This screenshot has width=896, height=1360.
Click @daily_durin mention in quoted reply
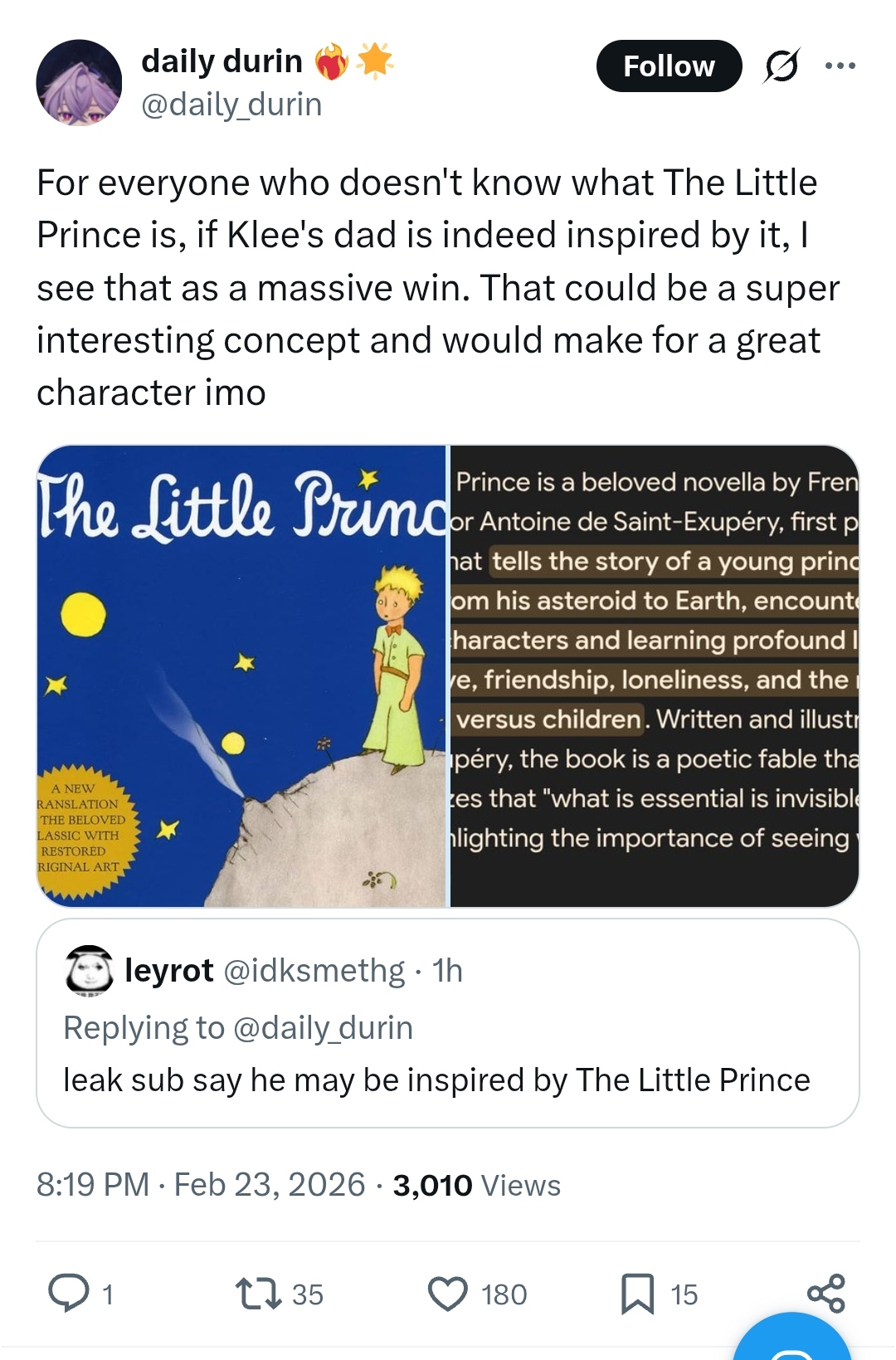coord(323,1027)
